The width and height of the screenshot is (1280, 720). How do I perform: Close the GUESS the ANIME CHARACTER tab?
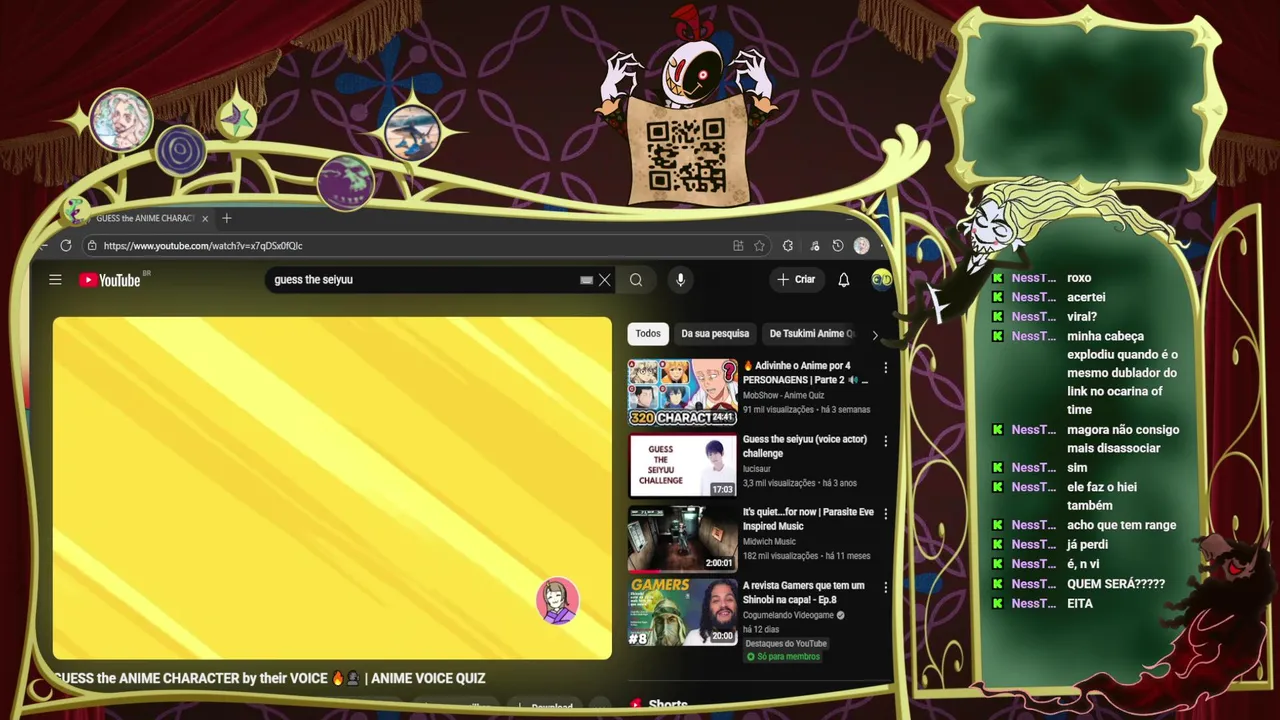205,218
